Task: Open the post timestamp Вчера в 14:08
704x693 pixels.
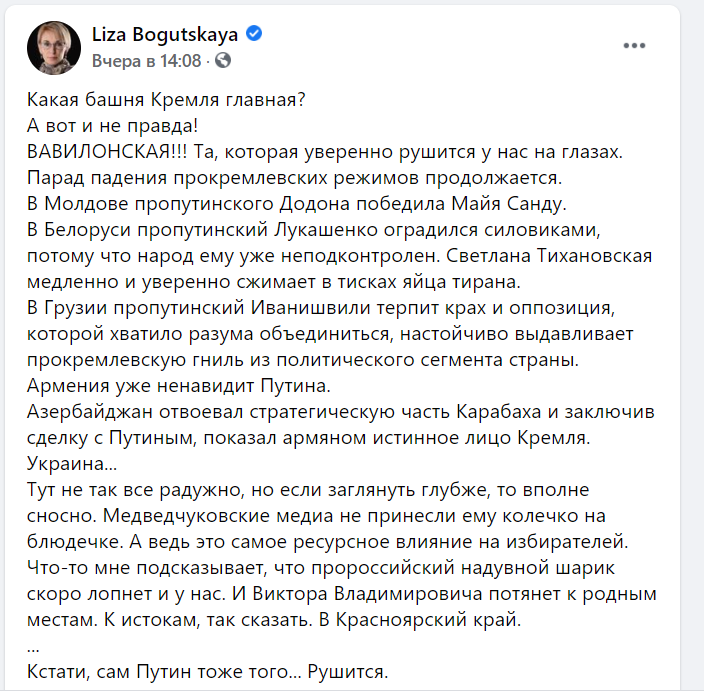Action: (x=146, y=61)
